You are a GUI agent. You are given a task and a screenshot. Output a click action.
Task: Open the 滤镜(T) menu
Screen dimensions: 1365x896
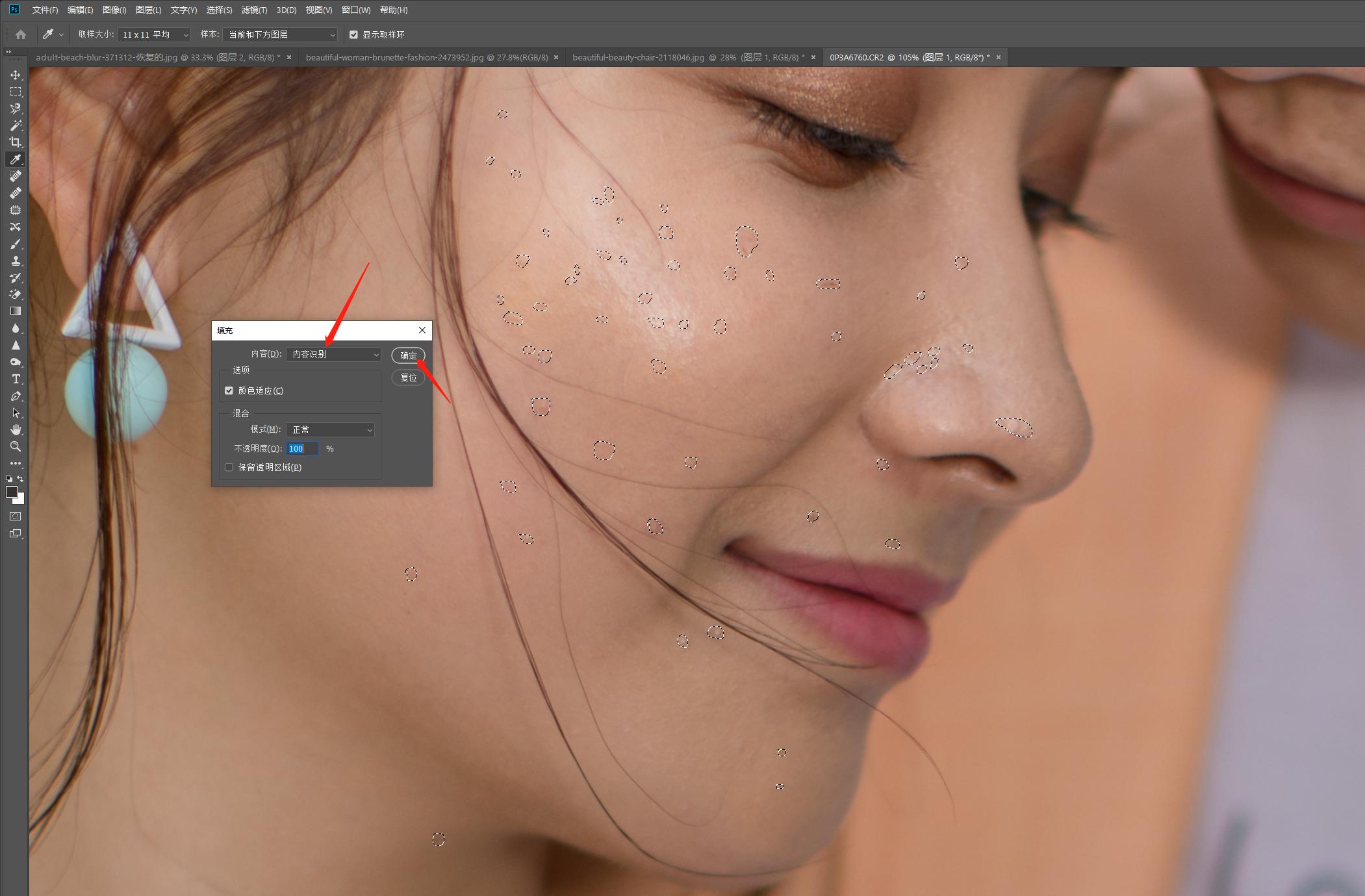coord(254,10)
